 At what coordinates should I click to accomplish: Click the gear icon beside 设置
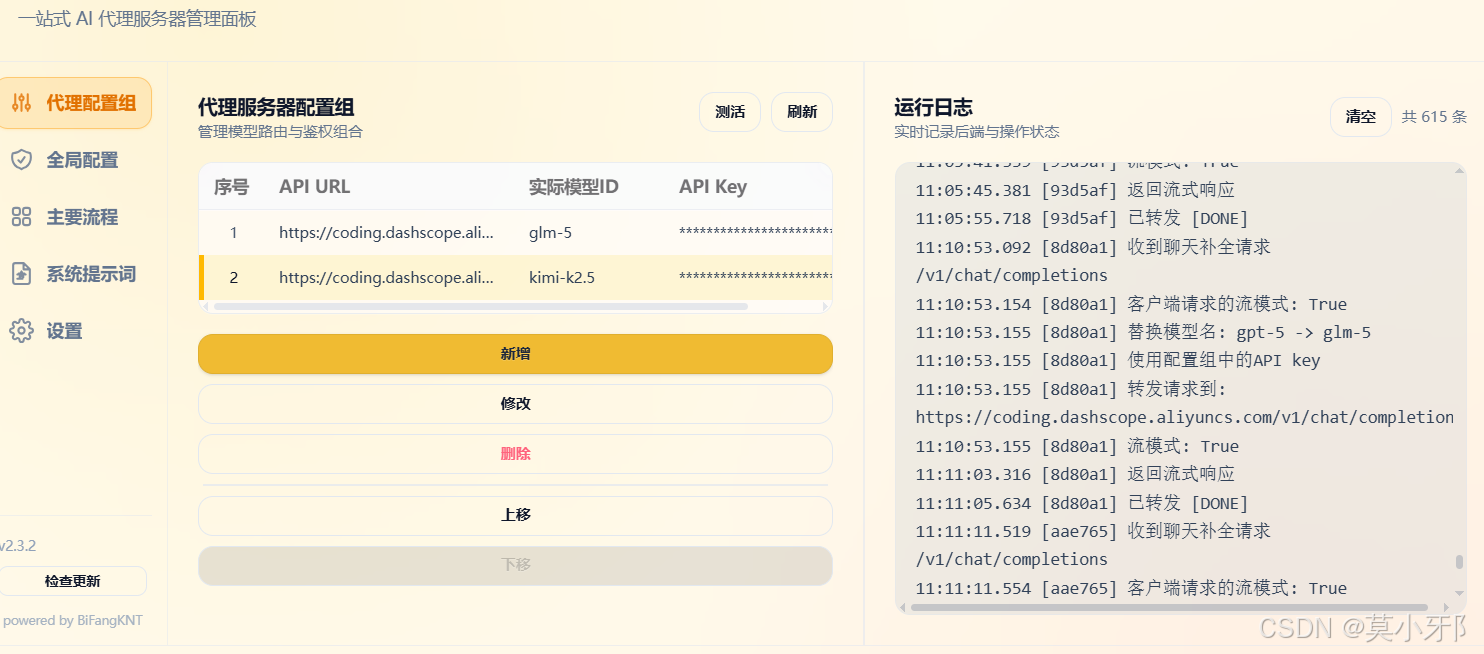21,331
